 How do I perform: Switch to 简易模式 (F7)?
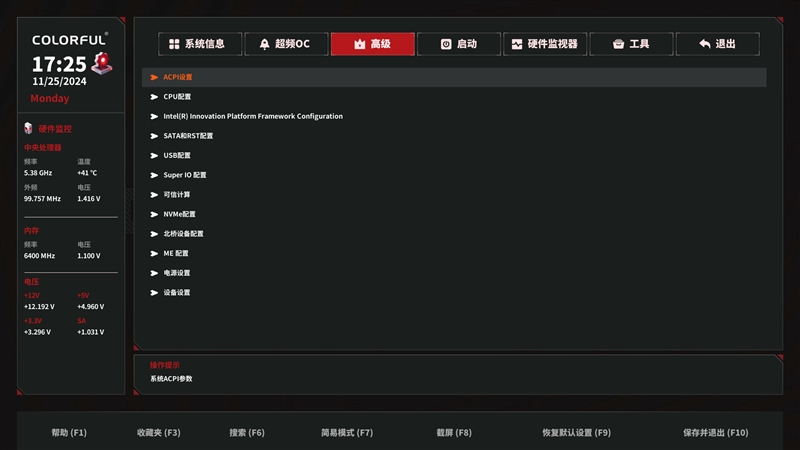pyautogui.click(x=347, y=433)
